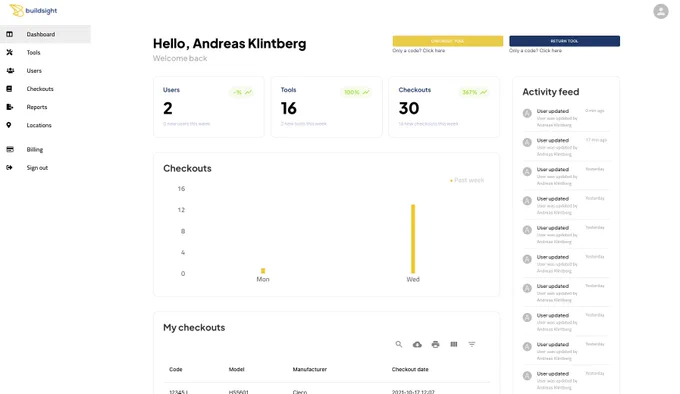Sort table by Manufacturer column header
The image size is (680, 394).
point(310,369)
